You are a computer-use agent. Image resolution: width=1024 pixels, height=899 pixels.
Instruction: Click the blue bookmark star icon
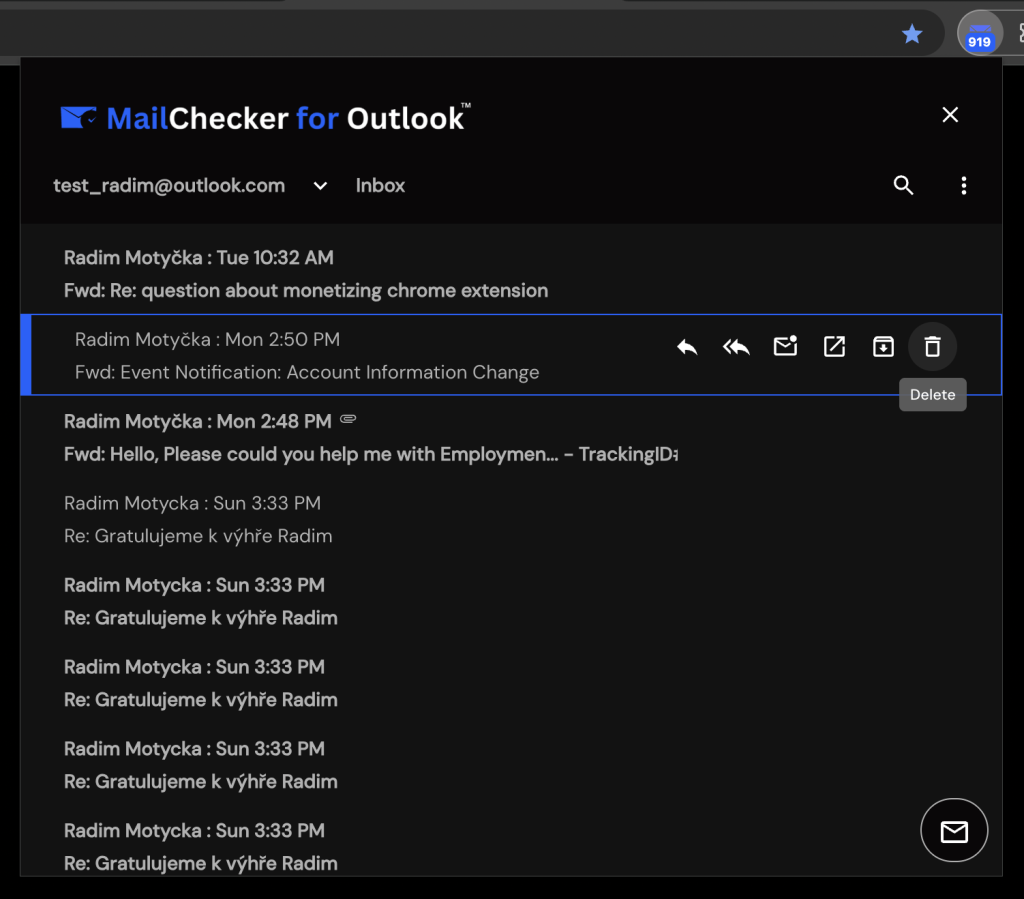pos(912,33)
